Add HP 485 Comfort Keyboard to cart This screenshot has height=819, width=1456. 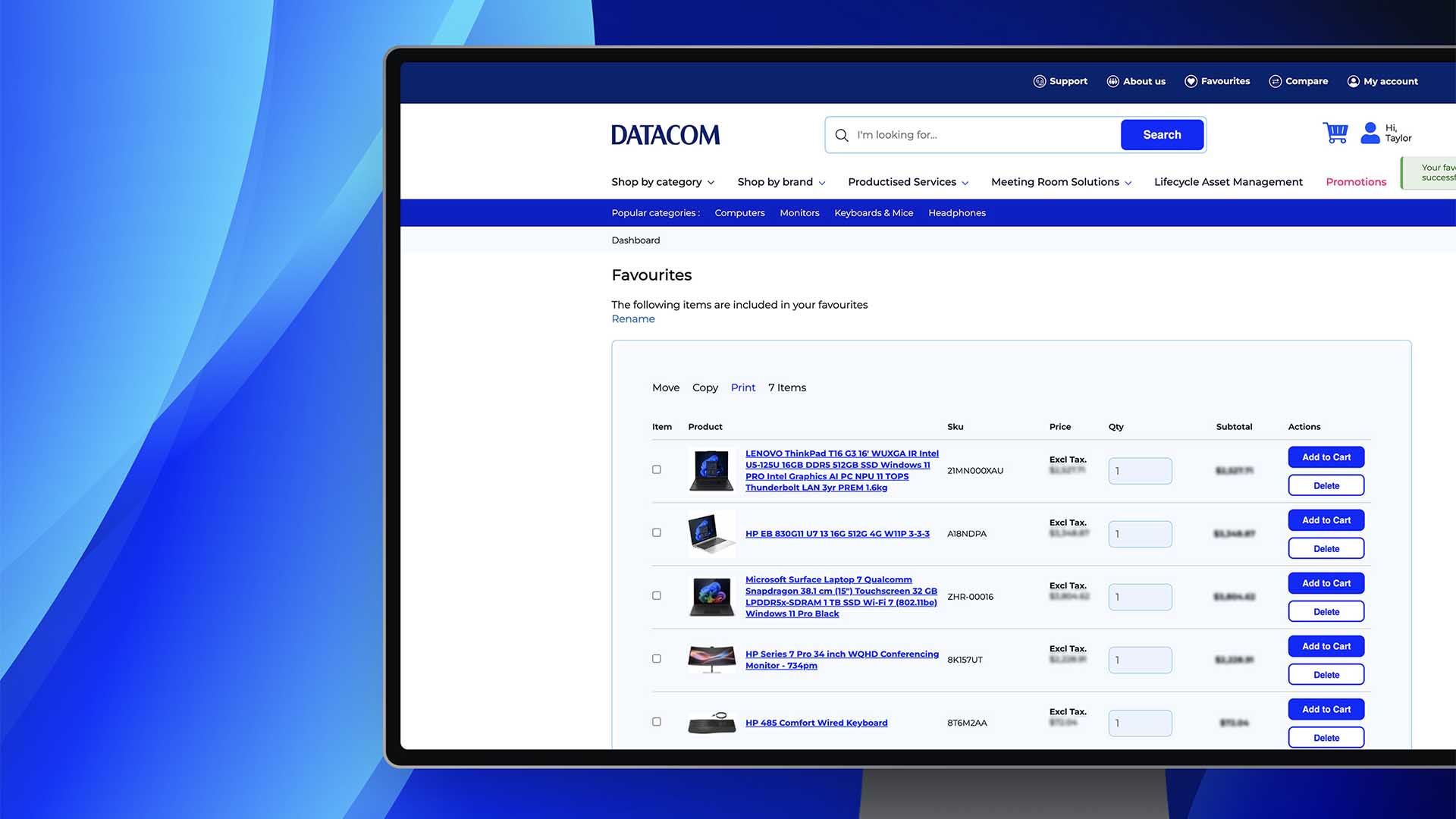(1326, 709)
